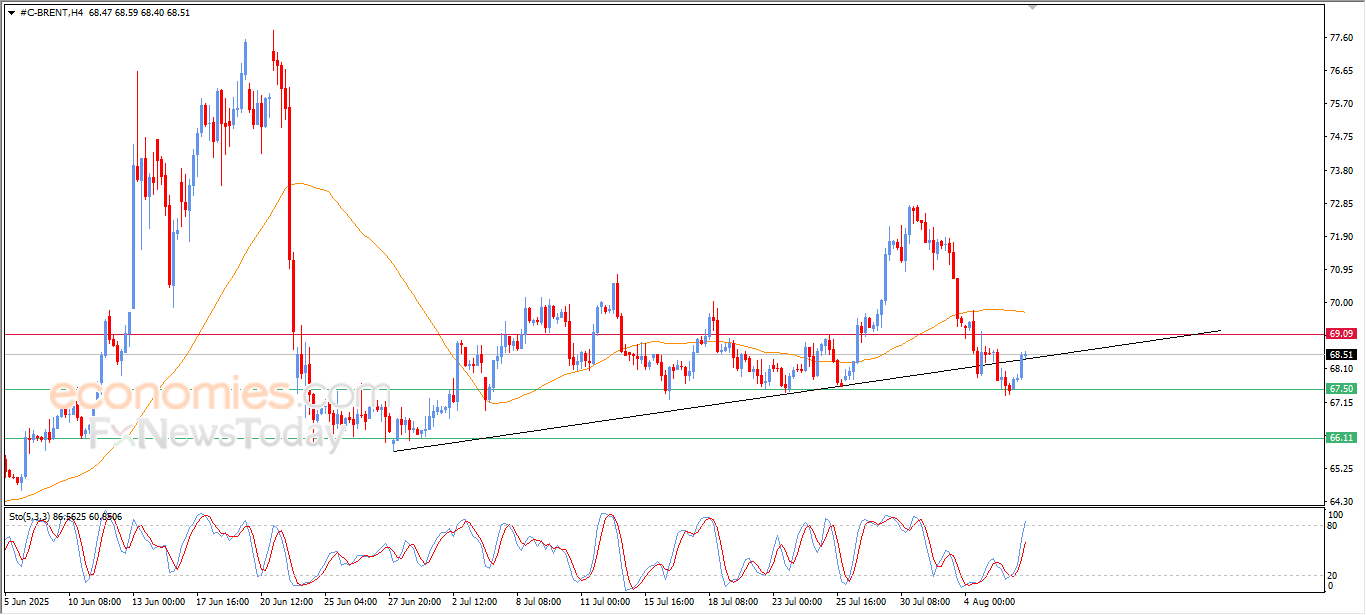Click the 18 Jul 08:00 time label
This screenshot has width=1366, height=615.
(732, 602)
